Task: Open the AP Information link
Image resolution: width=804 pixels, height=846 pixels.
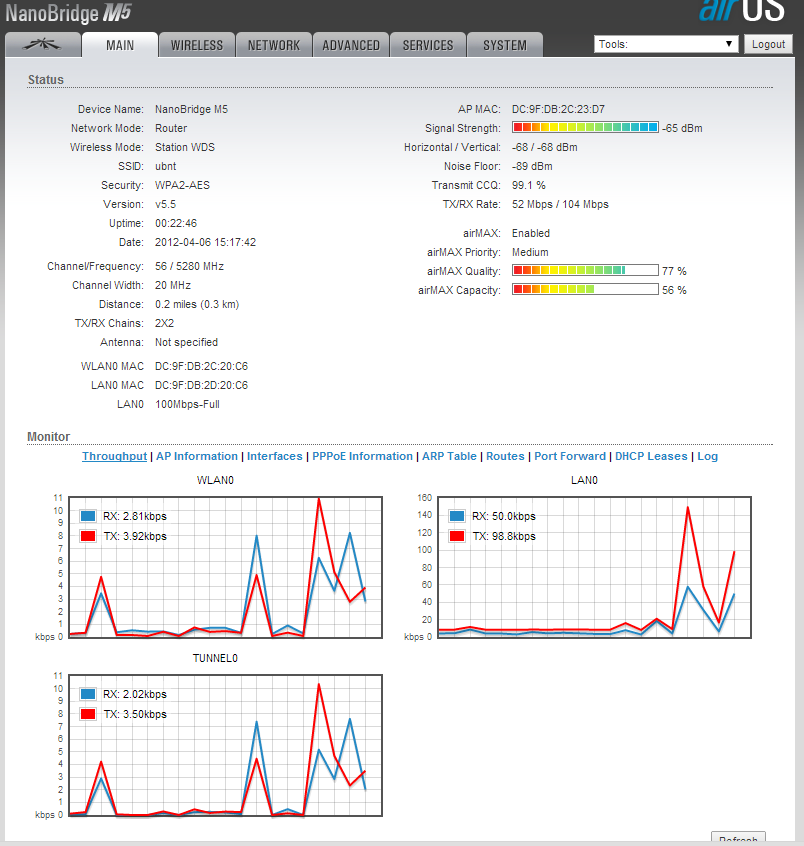Action: [197, 456]
